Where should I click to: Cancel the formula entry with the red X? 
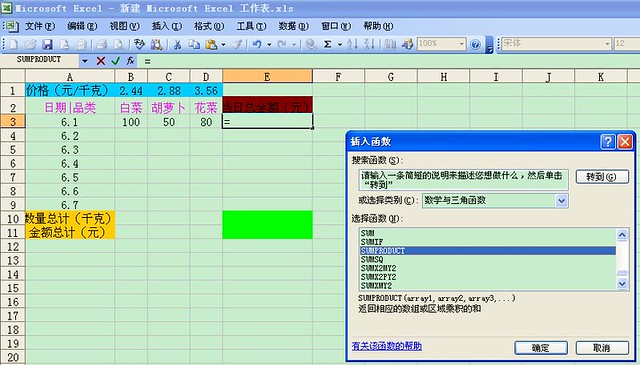click(x=101, y=61)
